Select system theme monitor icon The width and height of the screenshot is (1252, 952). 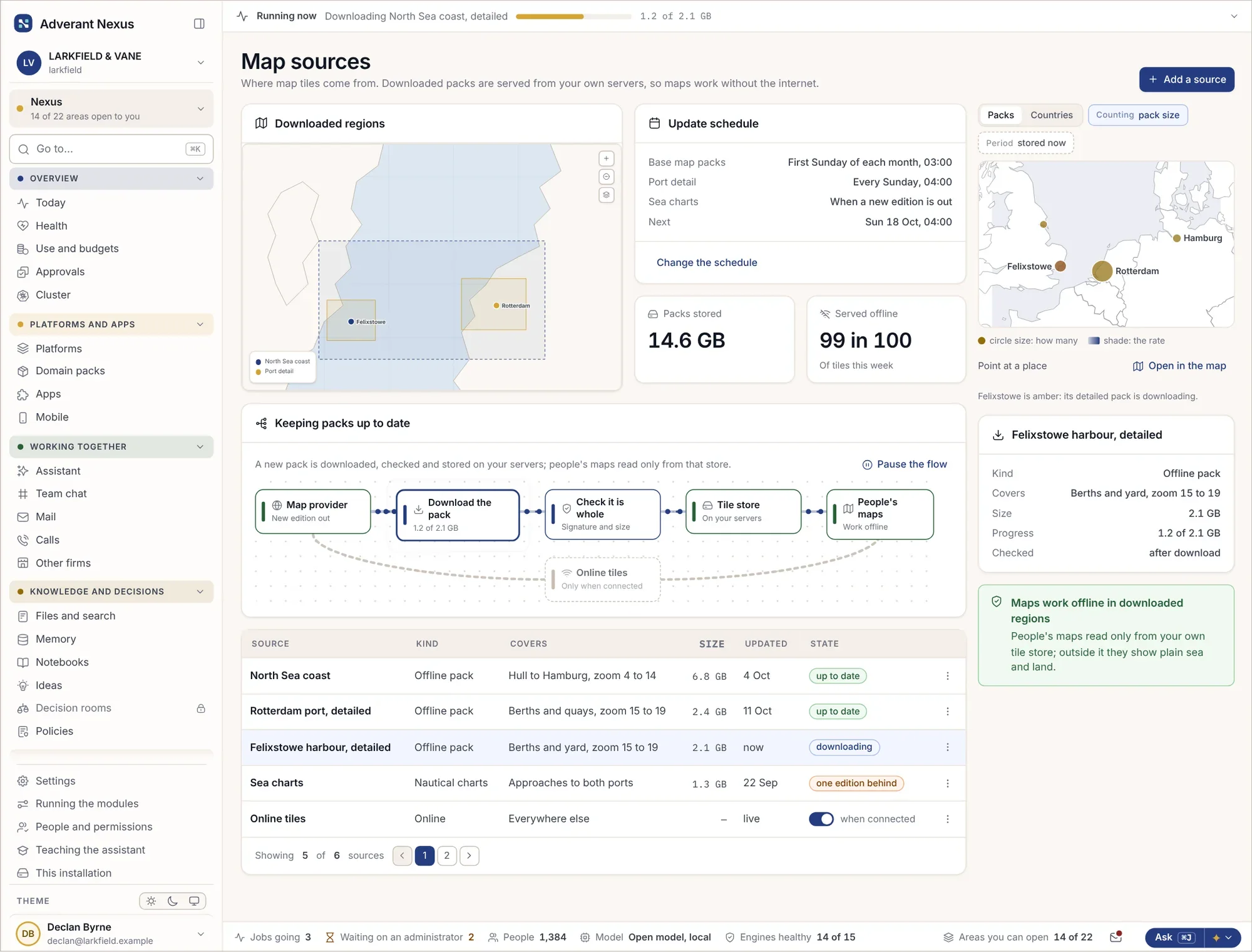pos(194,901)
